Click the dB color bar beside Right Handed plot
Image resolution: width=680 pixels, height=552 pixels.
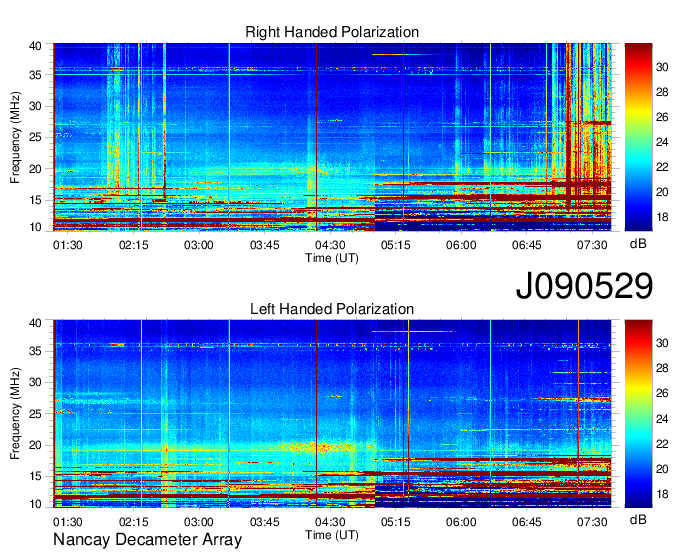coord(638,137)
